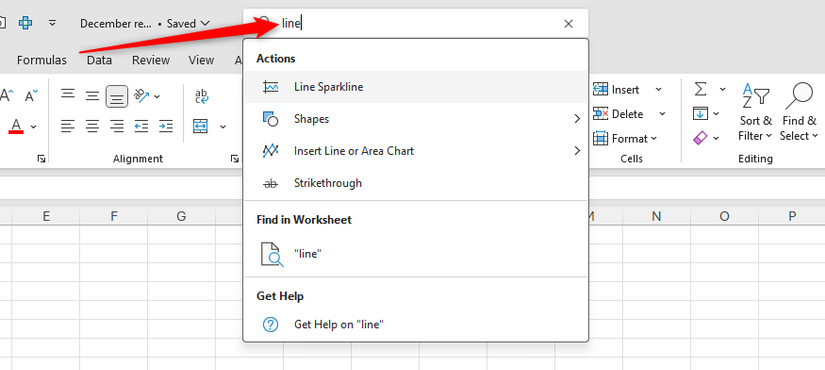Apply the red font color button
The height and width of the screenshot is (370, 825).
point(16,126)
